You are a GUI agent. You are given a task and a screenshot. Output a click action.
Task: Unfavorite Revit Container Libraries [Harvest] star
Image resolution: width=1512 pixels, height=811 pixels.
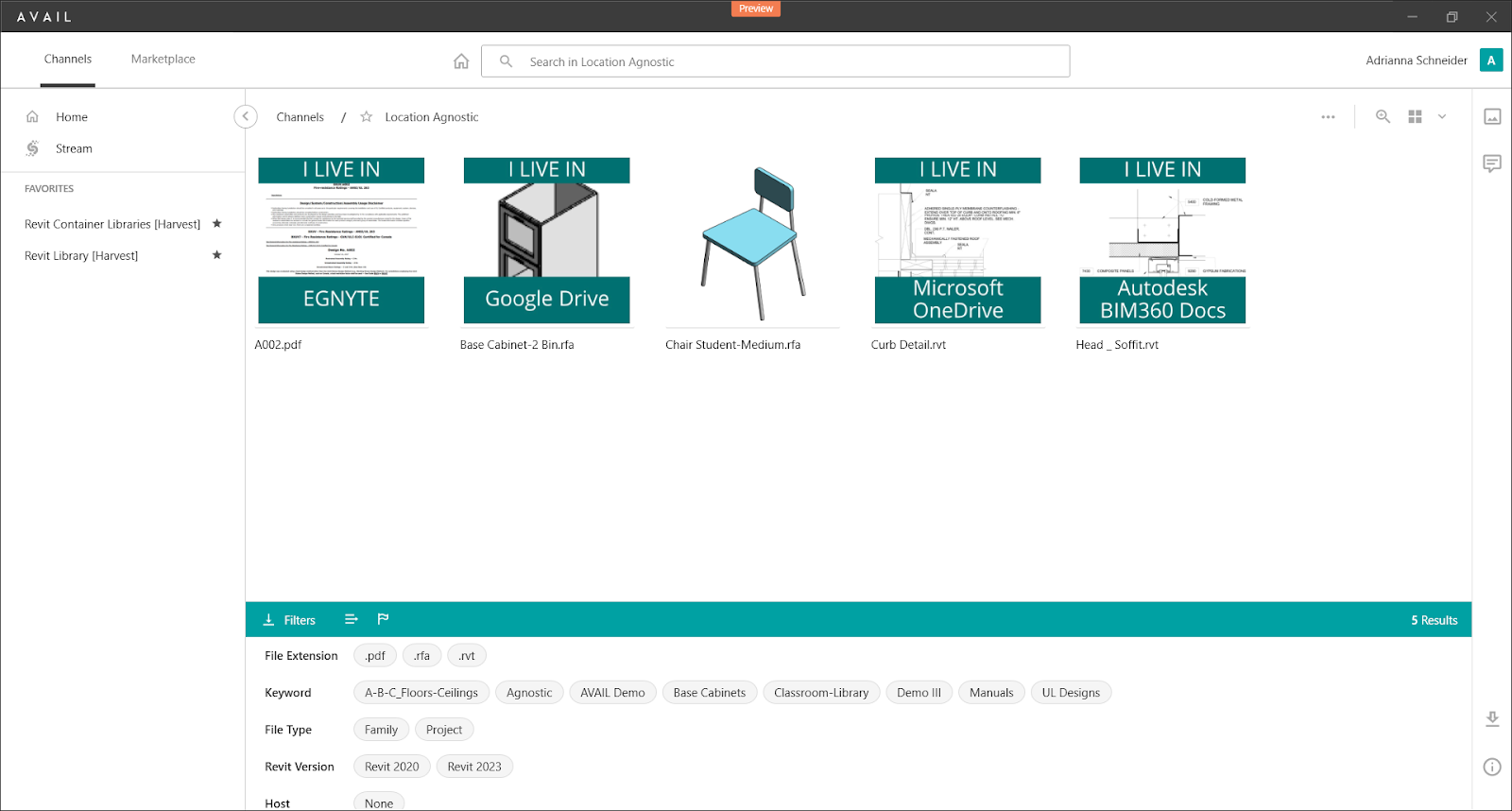(x=217, y=224)
